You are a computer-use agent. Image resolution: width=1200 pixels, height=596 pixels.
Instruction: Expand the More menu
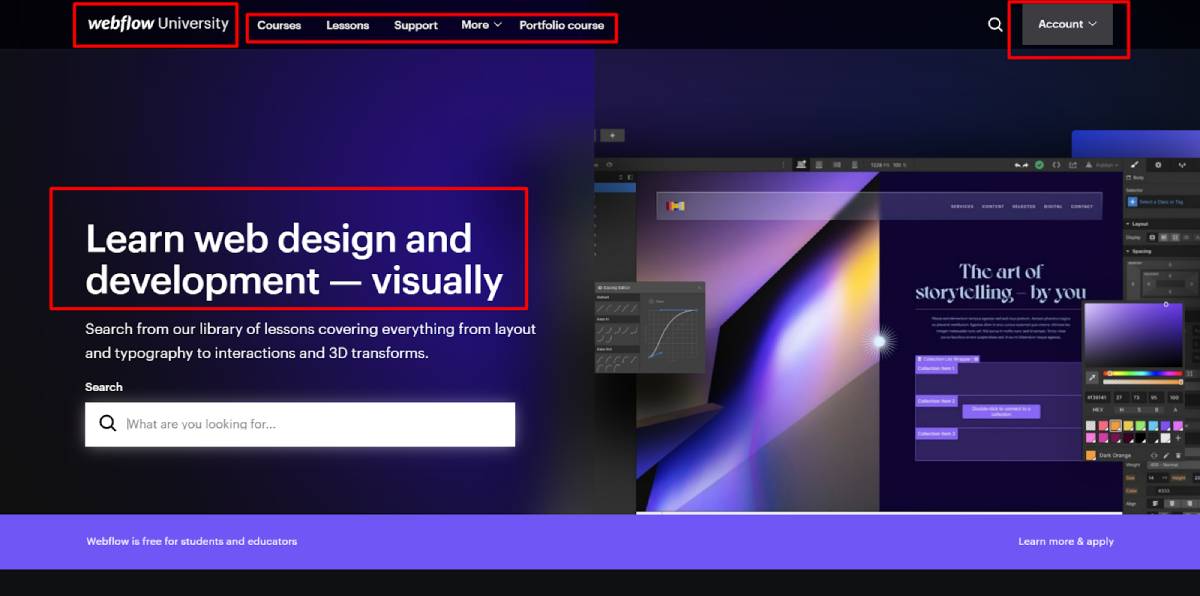click(x=481, y=25)
